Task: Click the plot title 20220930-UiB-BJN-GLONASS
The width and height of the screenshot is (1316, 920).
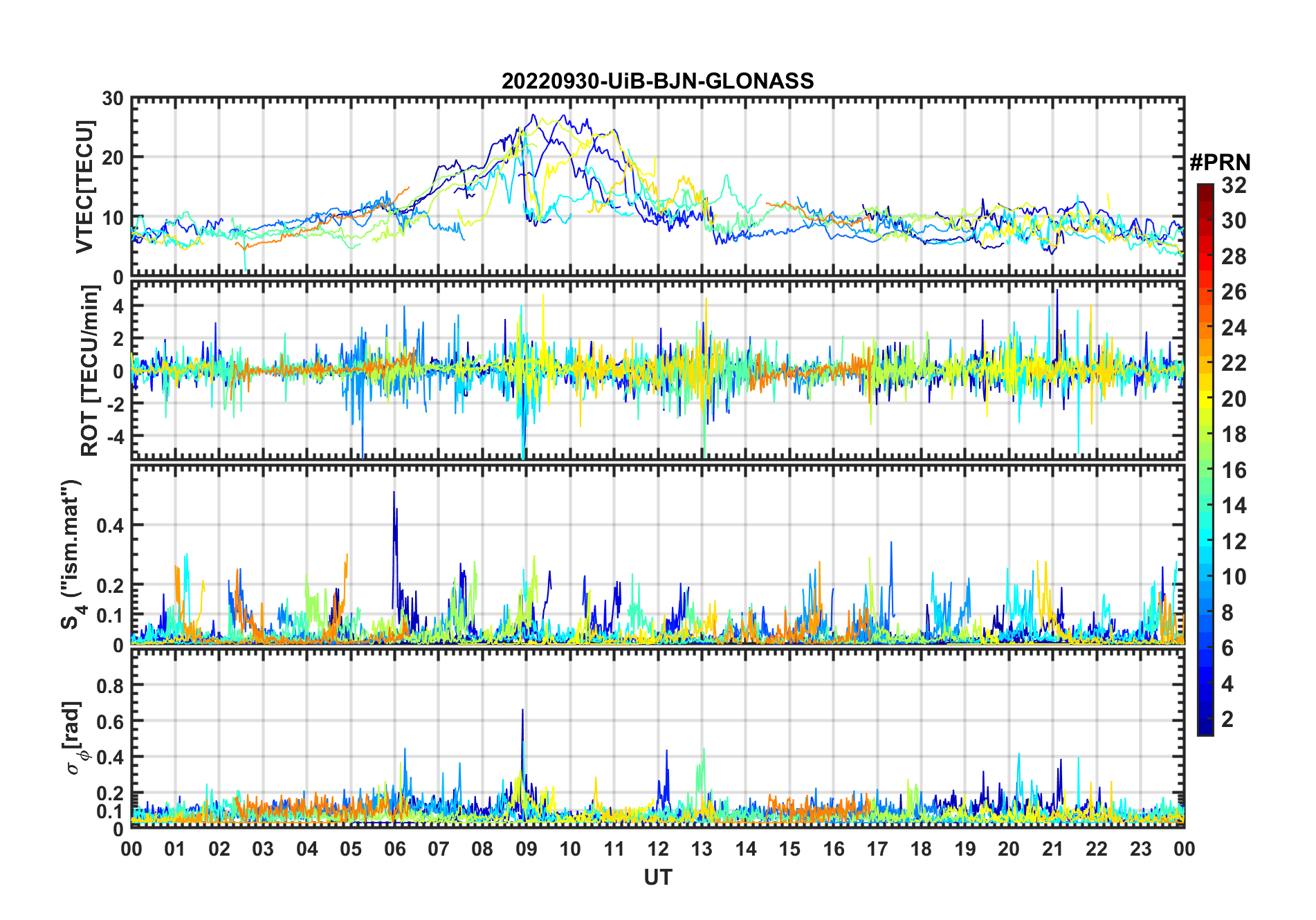Action: click(x=657, y=81)
